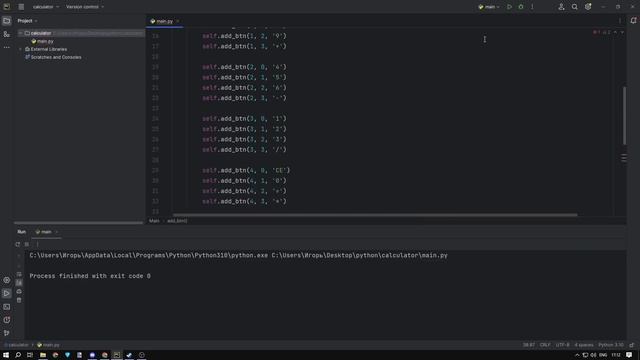Close the main run tab
Viewport: 640px width, 360px height.
tap(56, 232)
